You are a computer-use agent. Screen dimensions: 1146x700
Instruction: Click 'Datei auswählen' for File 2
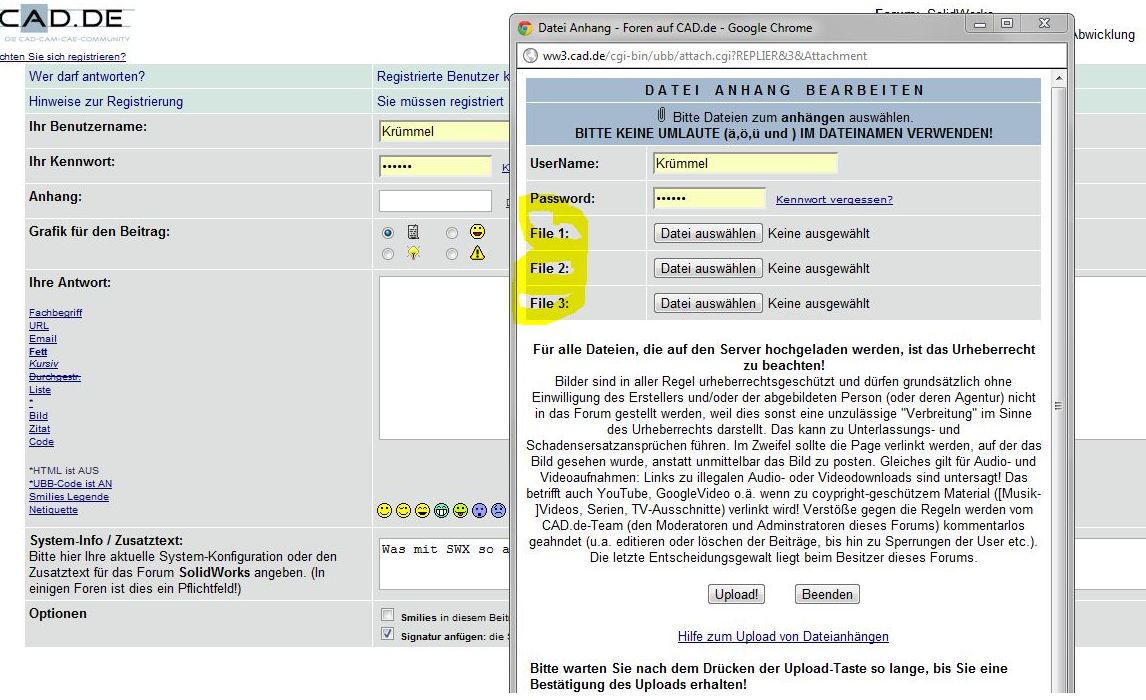pyautogui.click(x=708, y=268)
